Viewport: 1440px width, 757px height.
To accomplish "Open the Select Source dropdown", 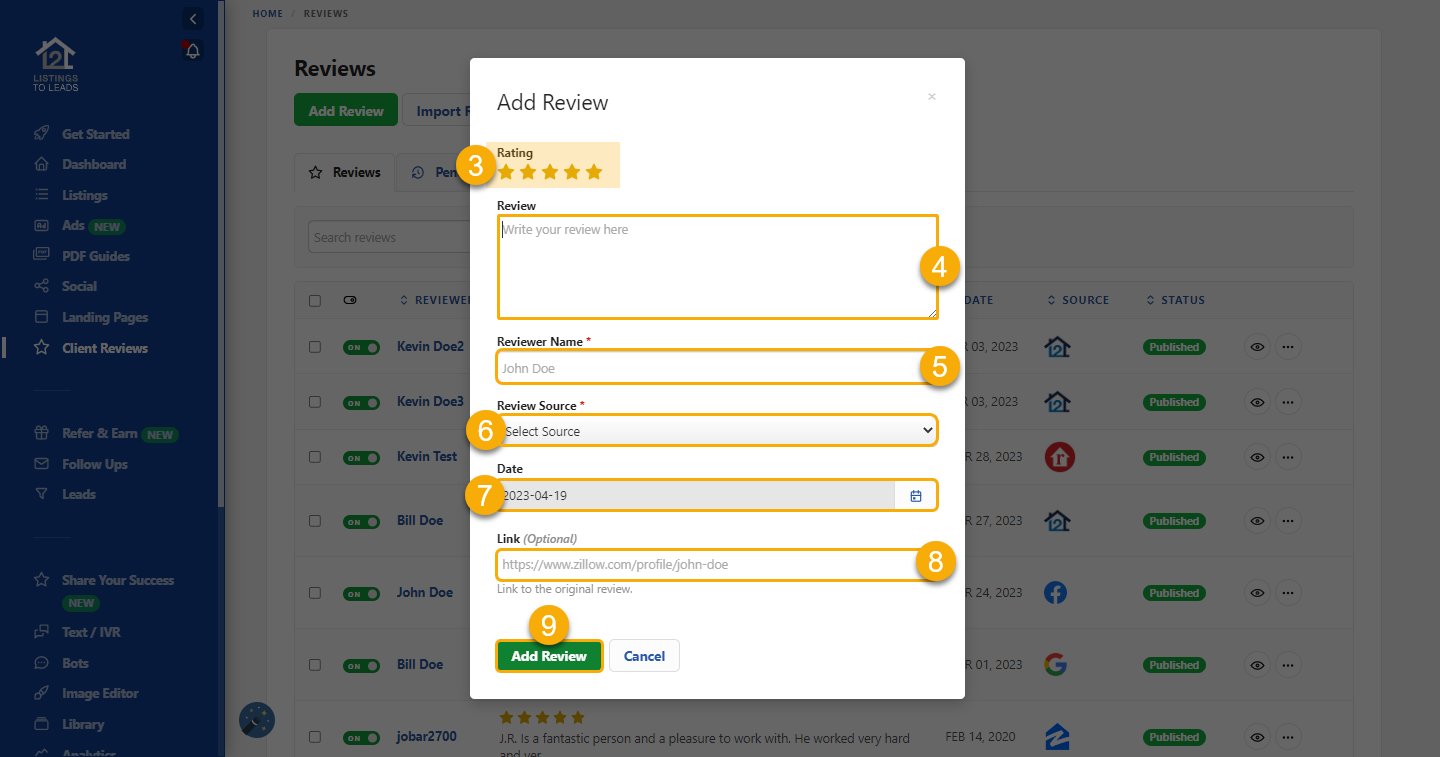I will point(716,429).
